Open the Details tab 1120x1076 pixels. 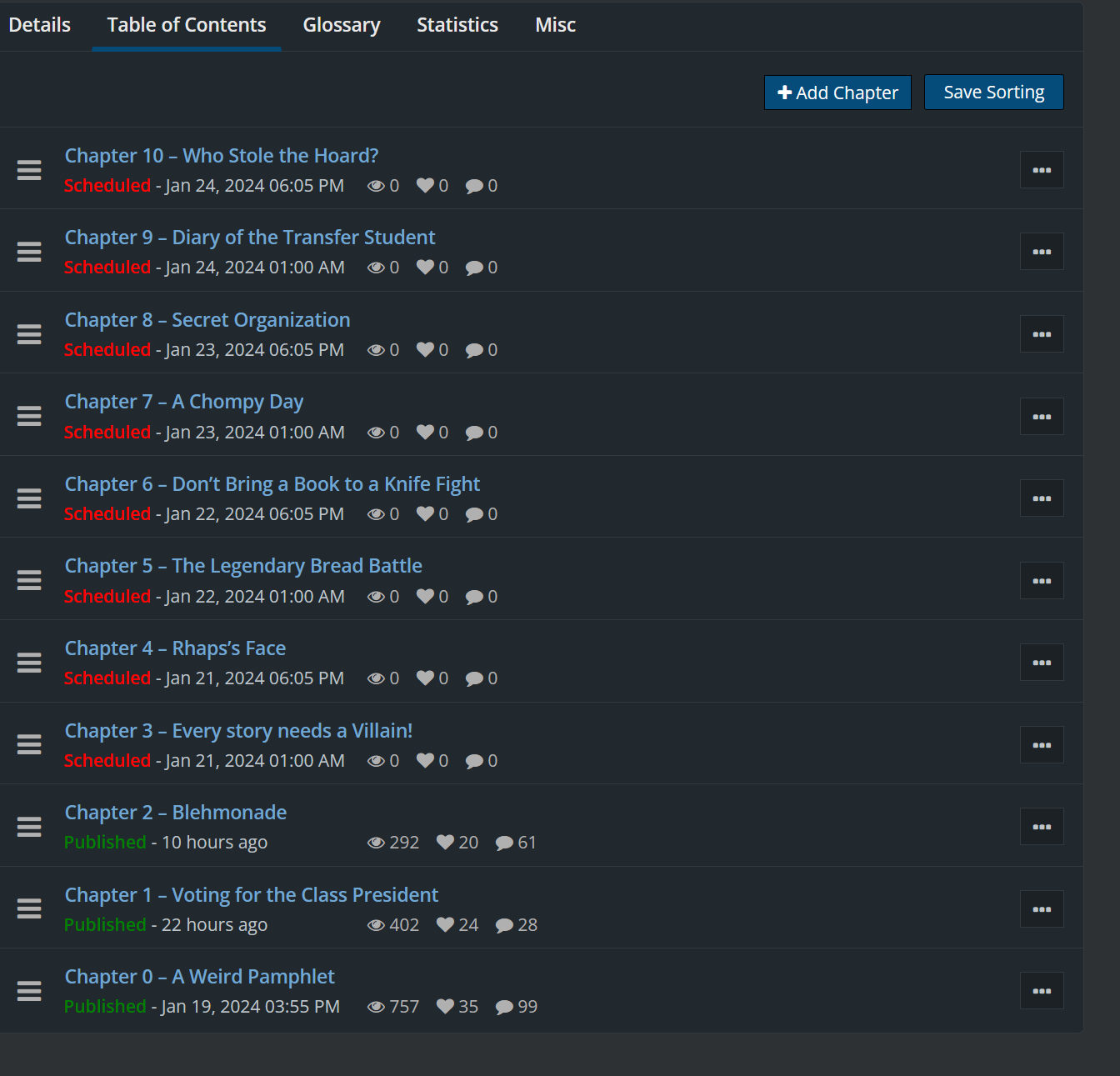[x=40, y=25]
